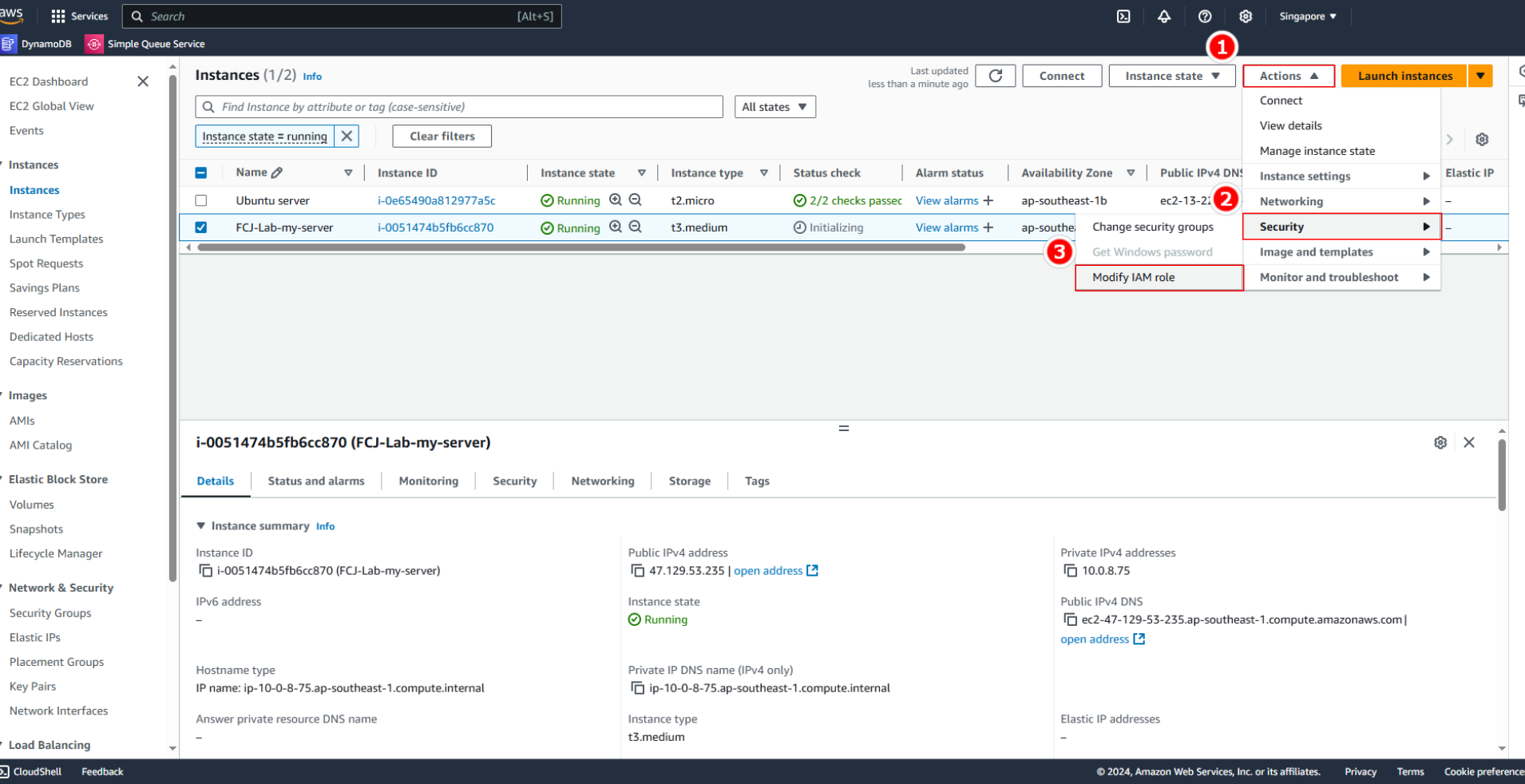1525x784 pixels.
Task: Add alarm plus icon for Ubuntu server
Action: (x=988, y=200)
